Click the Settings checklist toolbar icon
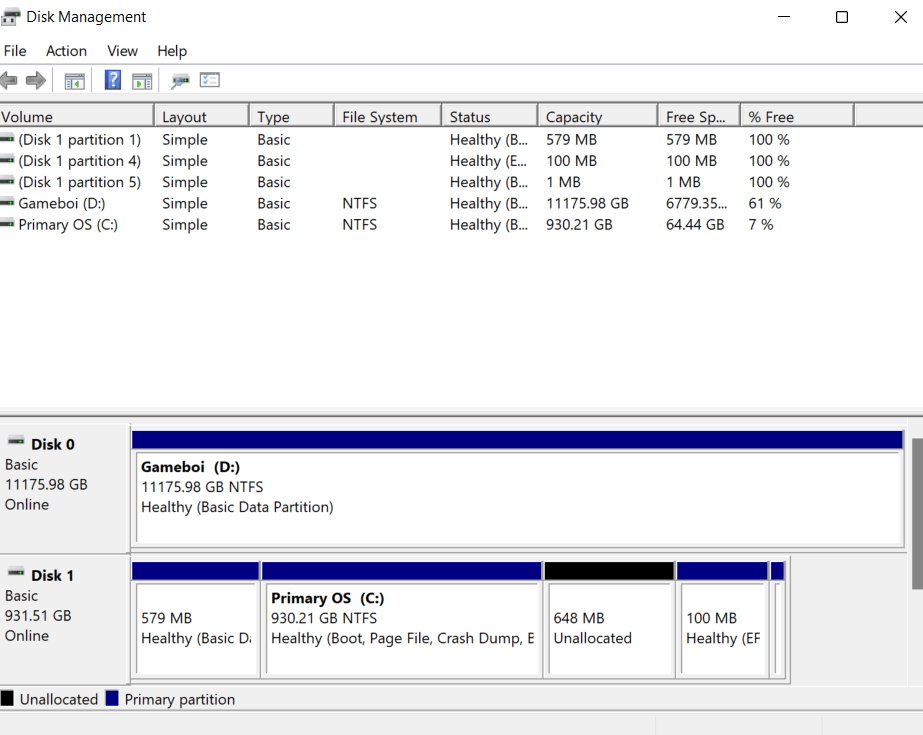 [x=210, y=80]
